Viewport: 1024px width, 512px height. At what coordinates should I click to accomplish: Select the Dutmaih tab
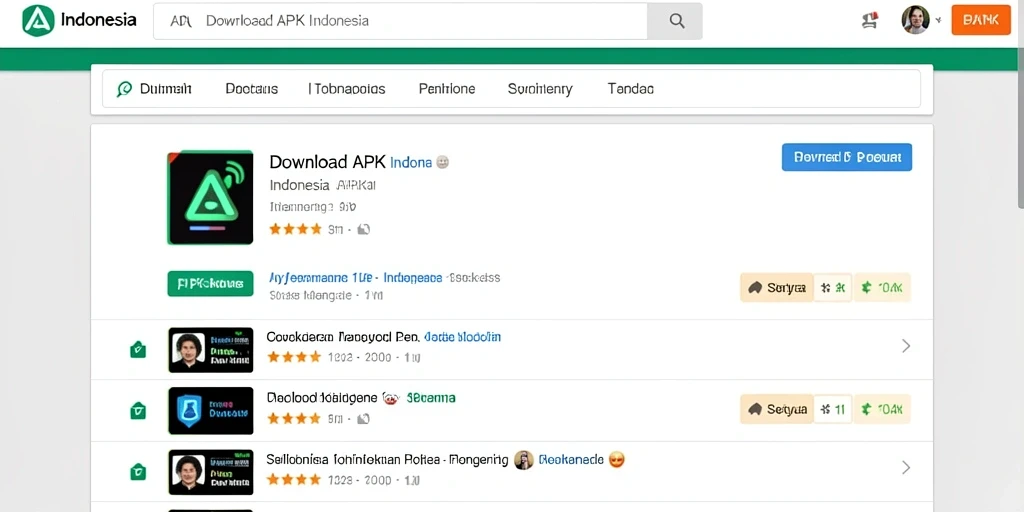click(165, 89)
